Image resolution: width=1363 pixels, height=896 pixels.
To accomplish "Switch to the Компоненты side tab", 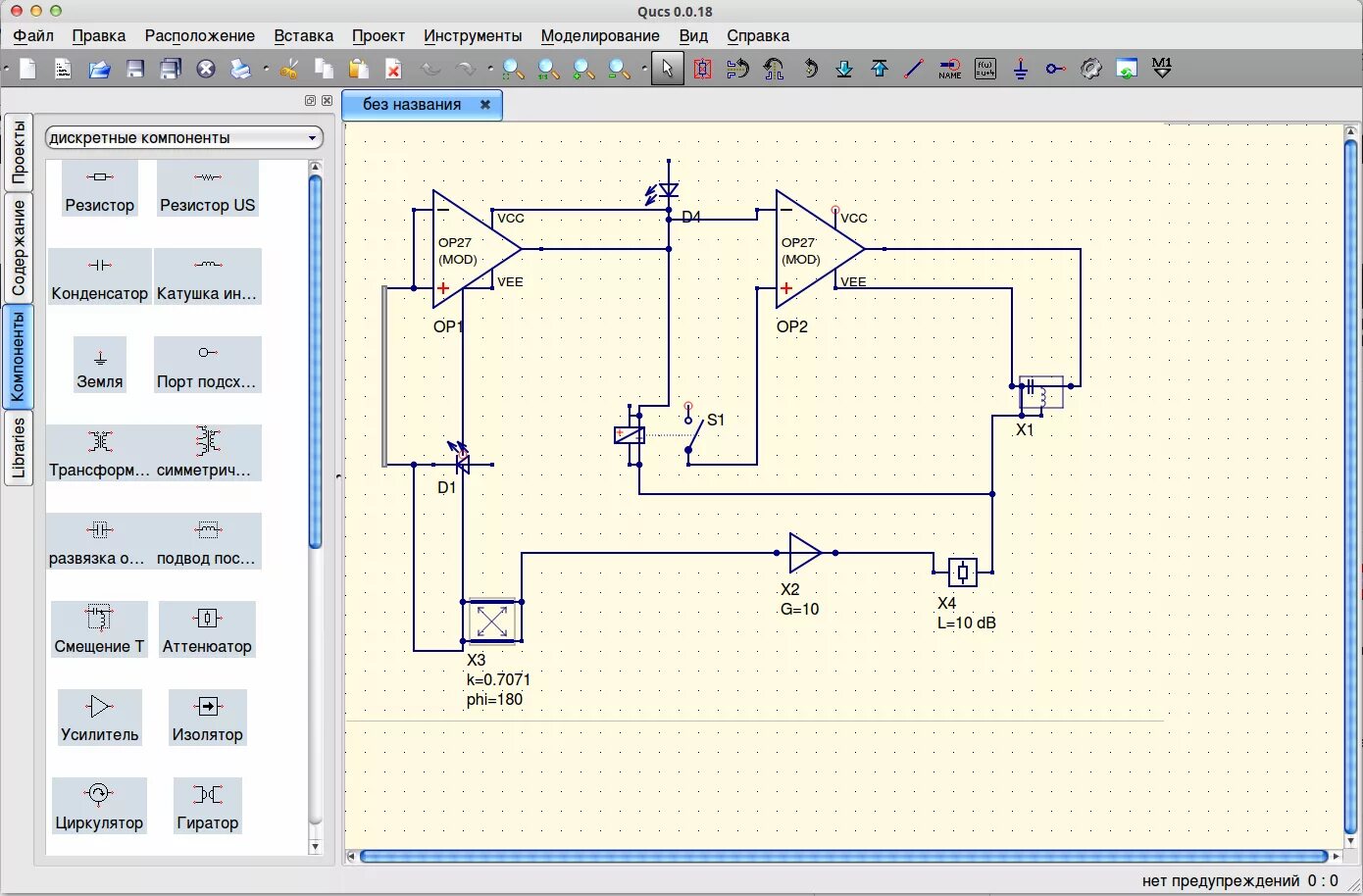I will point(19,357).
